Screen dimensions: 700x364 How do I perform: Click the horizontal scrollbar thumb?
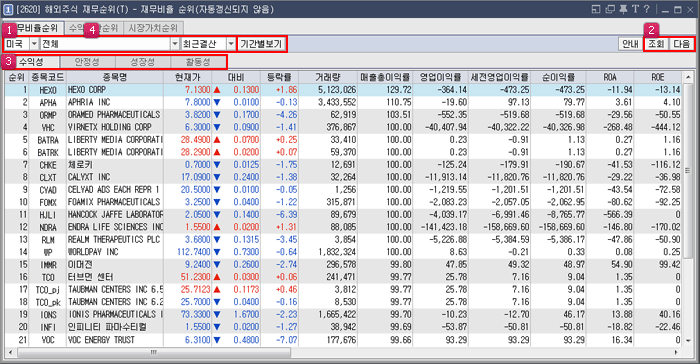coord(154,352)
